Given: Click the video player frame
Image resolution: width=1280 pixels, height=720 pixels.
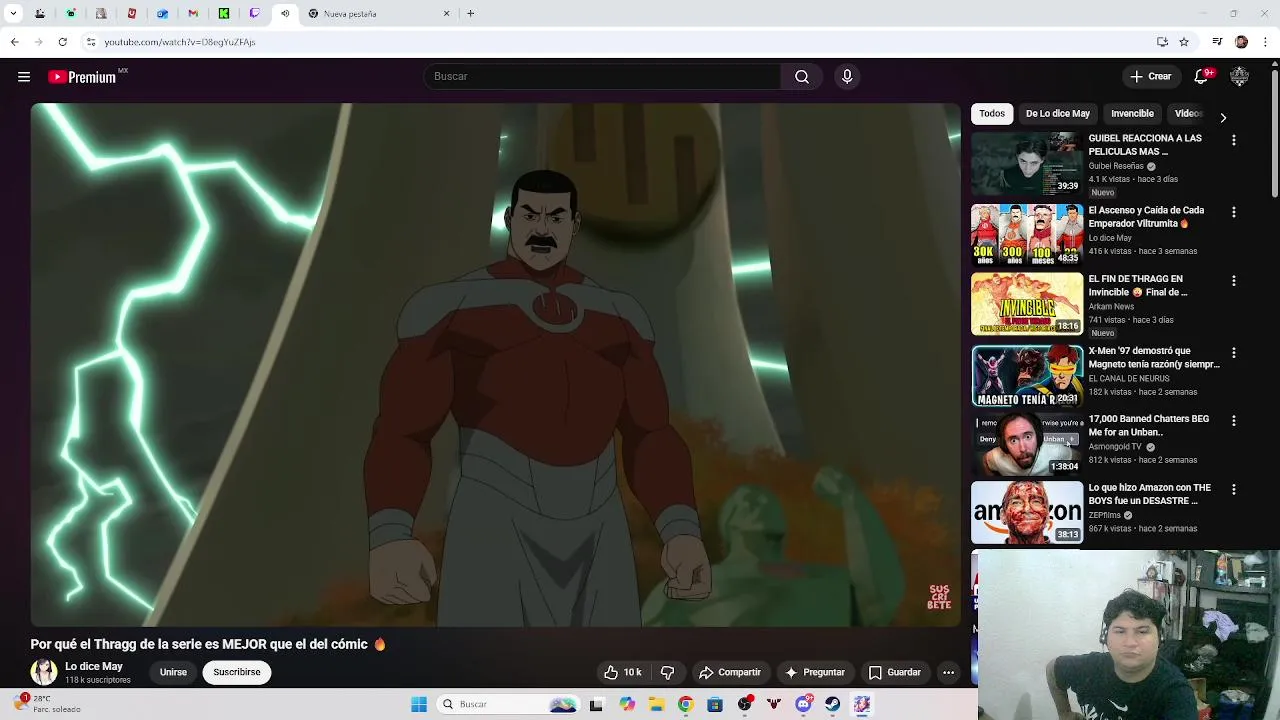Looking at the screenshot, I should click(x=496, y=365).
